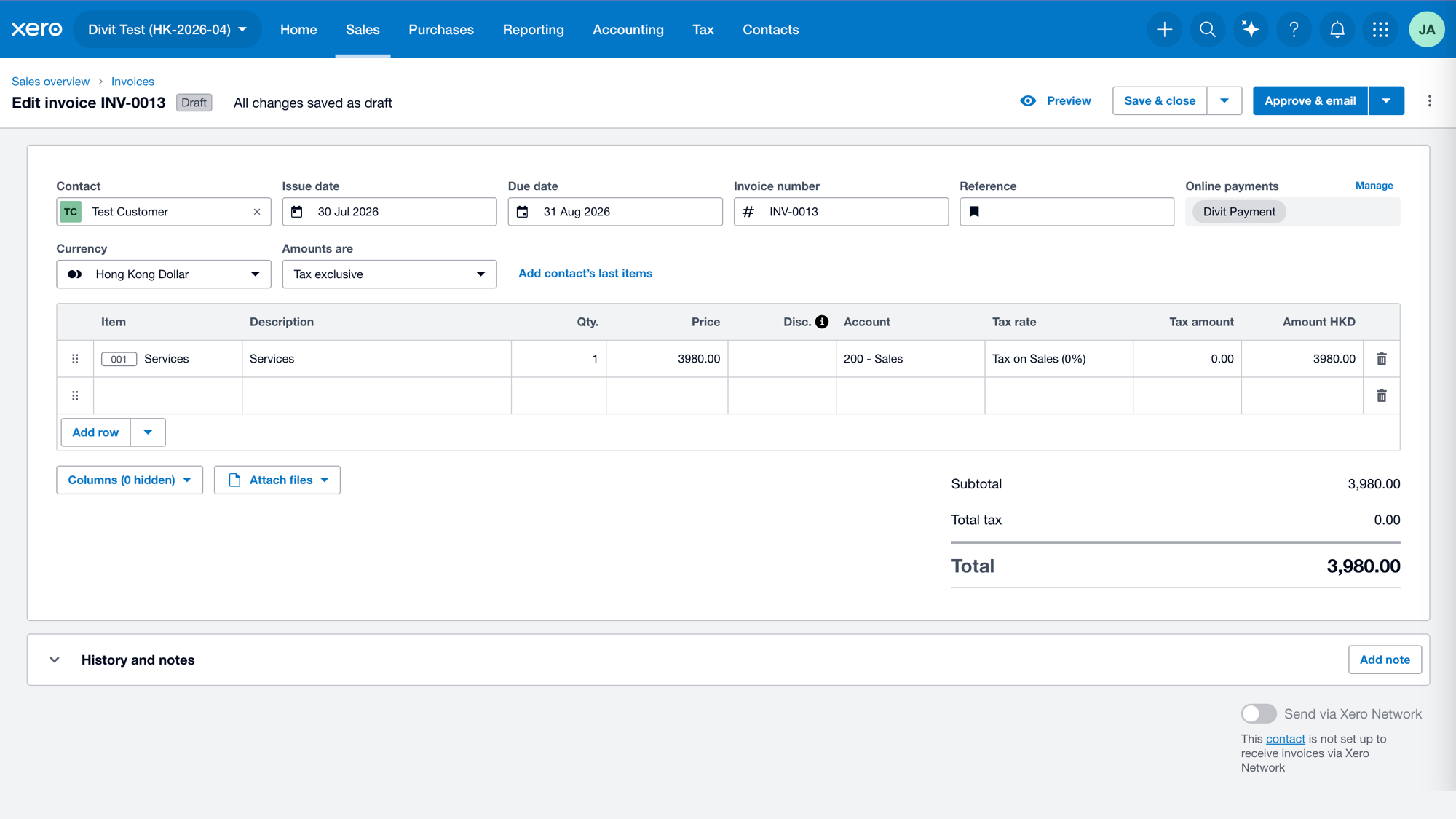Open the Reporting menu
The image size is (1456, 819).
533,29
